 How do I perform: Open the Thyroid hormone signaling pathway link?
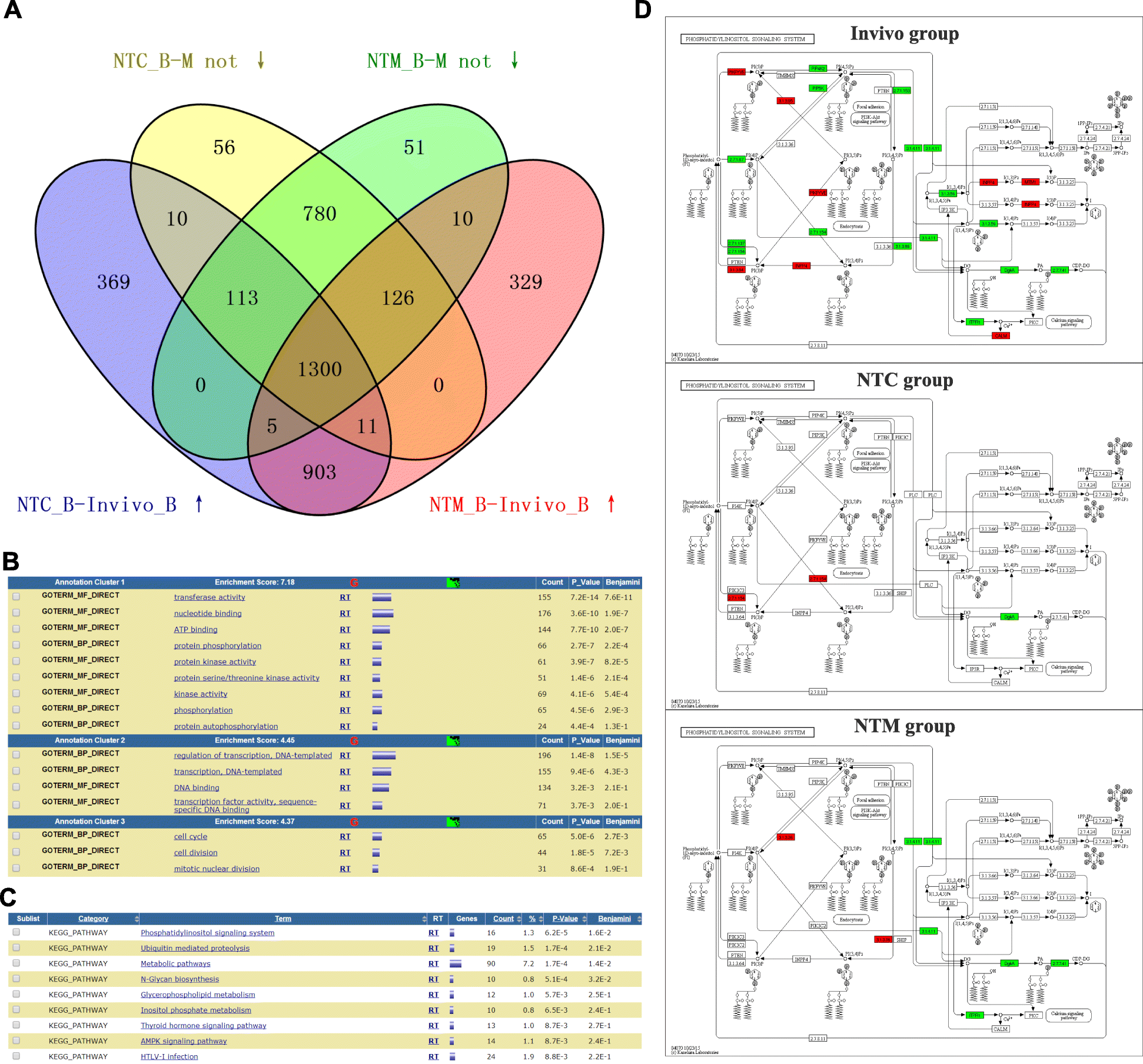click(x=203, y=1026)
